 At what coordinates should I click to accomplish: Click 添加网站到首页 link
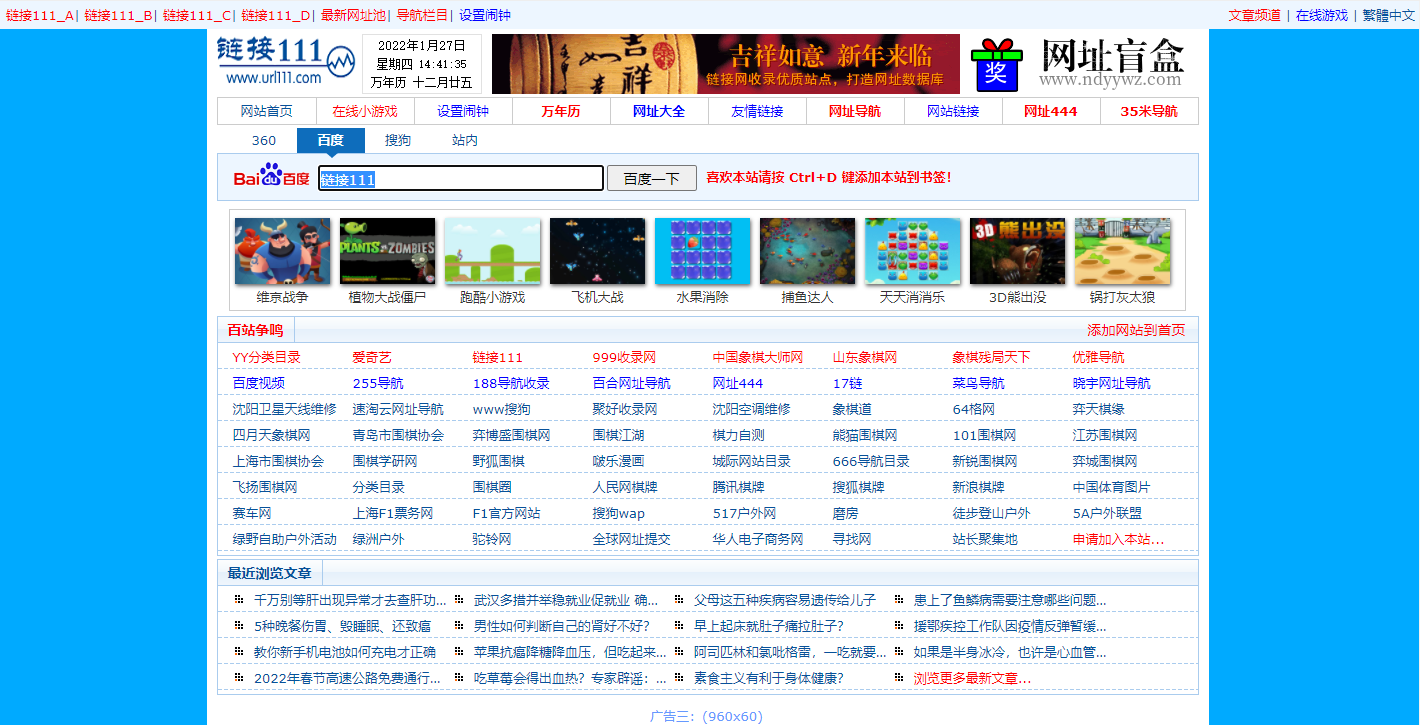click(x=1136, y=330)
